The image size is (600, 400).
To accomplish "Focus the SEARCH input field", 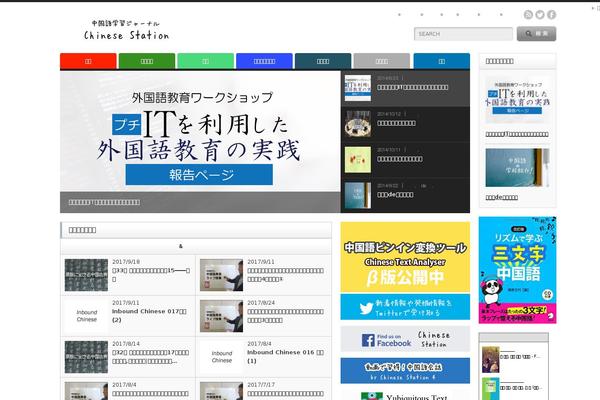I will coord(463,34).
